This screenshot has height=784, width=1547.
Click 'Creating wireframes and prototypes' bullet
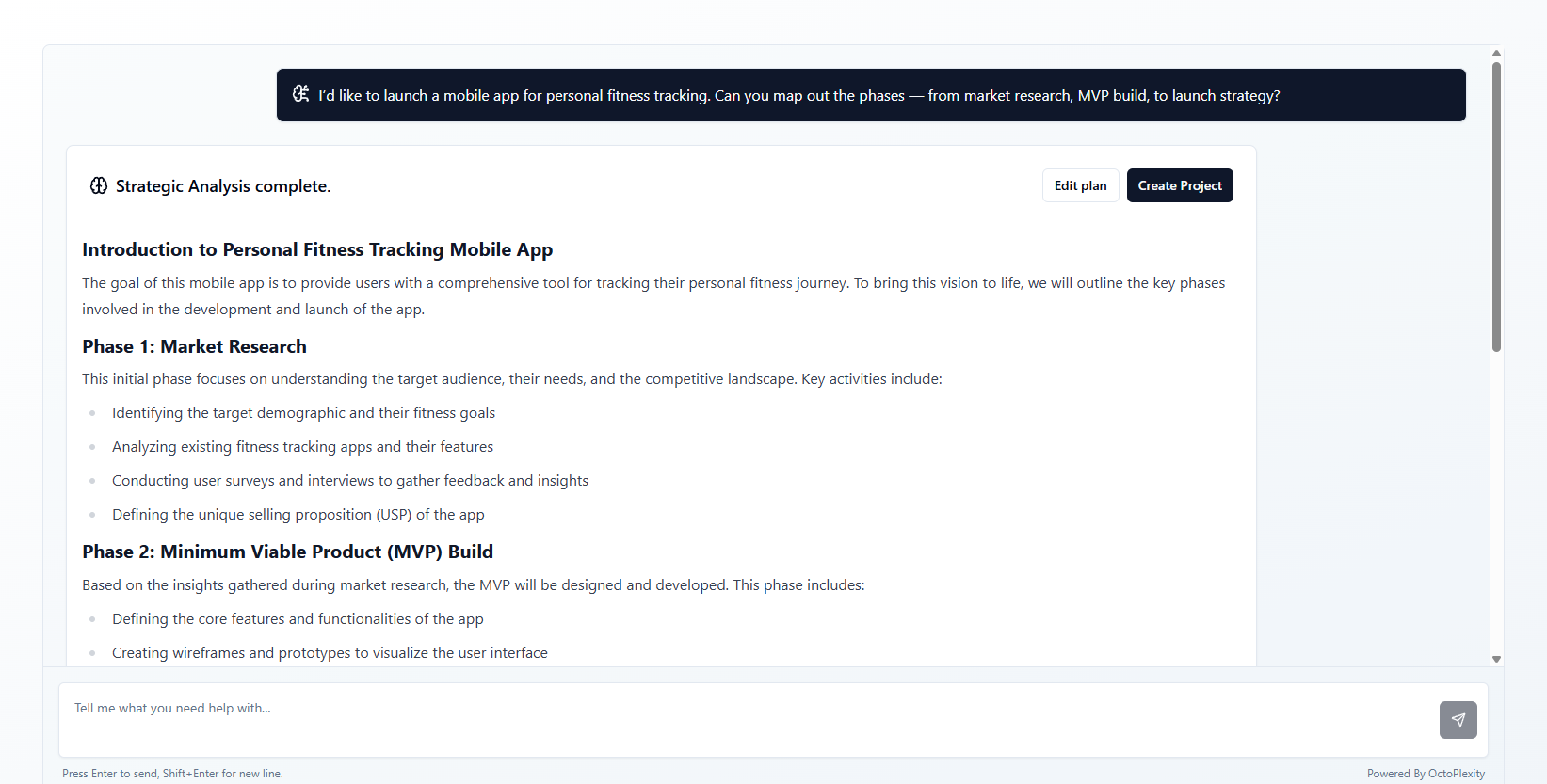[x=330, y=653]
